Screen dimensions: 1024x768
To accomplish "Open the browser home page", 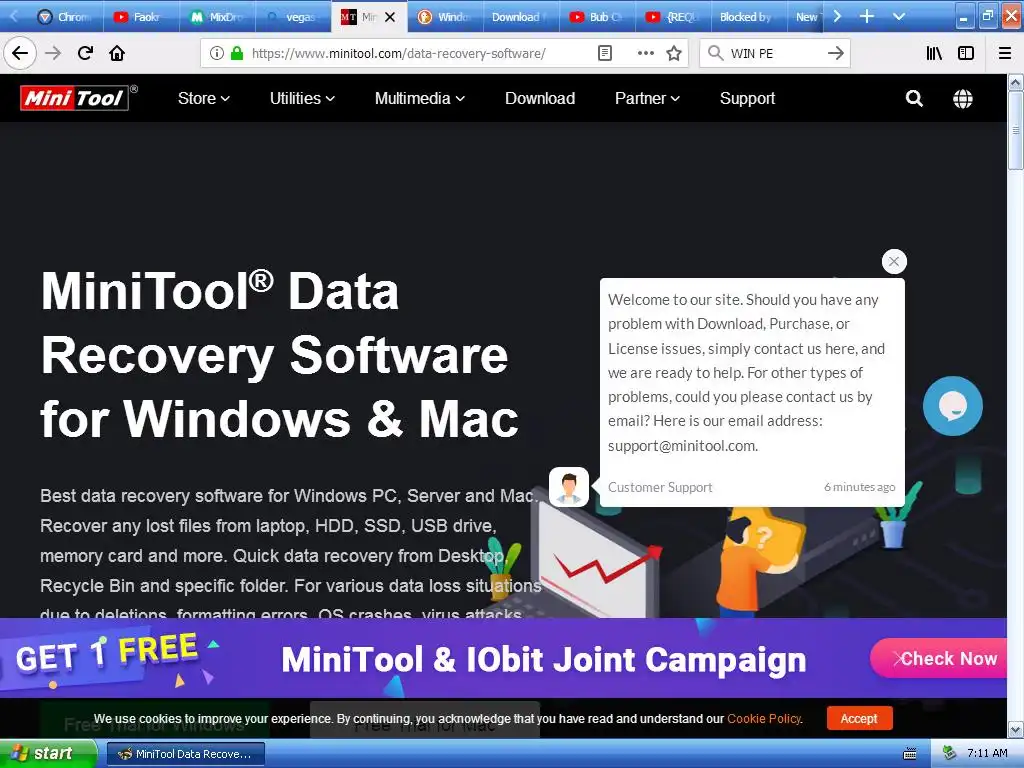I will (117, 53).
